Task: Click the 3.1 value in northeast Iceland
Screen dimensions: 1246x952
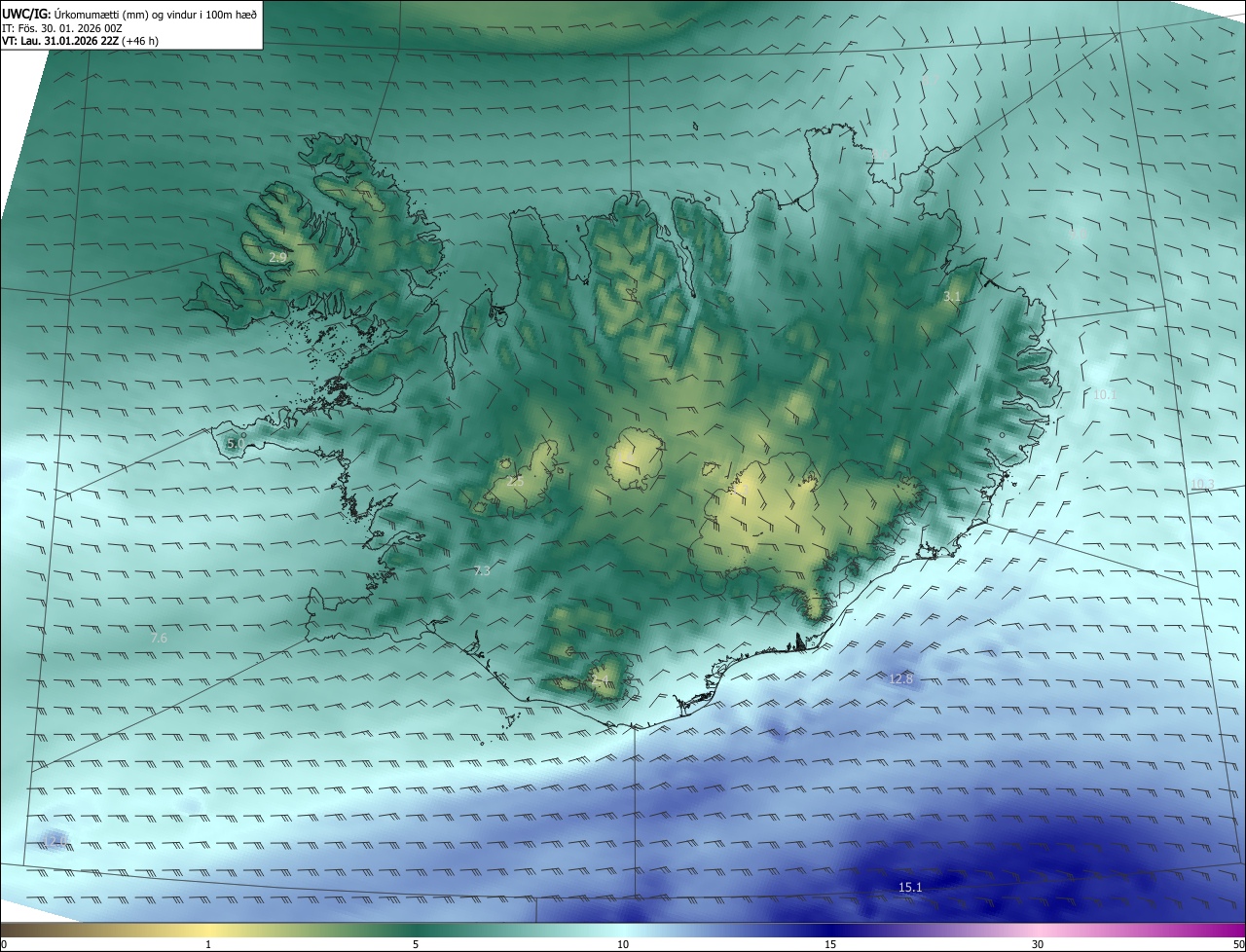Action: pyautogui.click(x=952, y=296)
